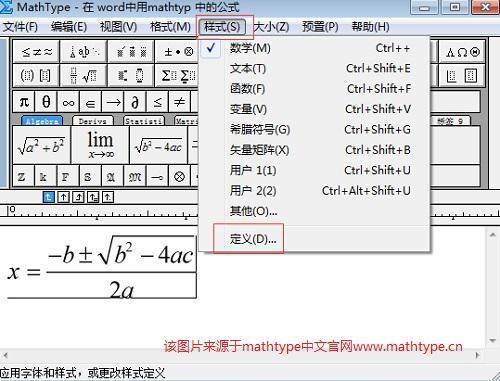Insert the infinity symbol
This screenshot has height=381, width=500.
(x=68, y=102)
